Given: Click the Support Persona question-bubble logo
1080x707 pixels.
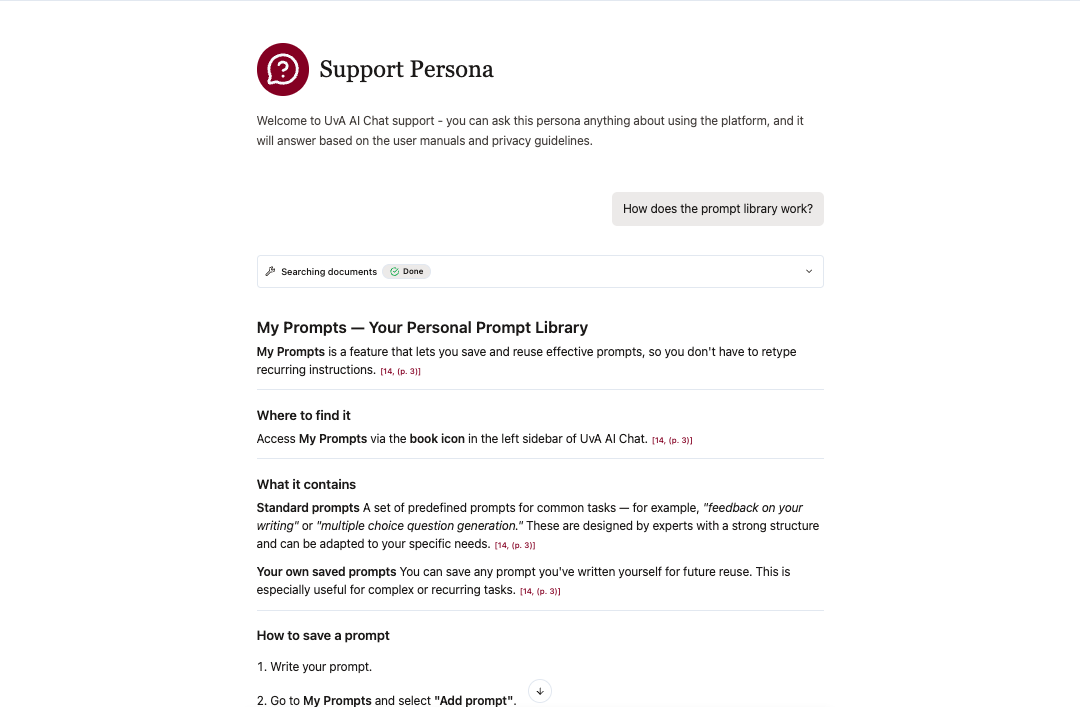Looking at the screenshot, I should click(282, 70).
